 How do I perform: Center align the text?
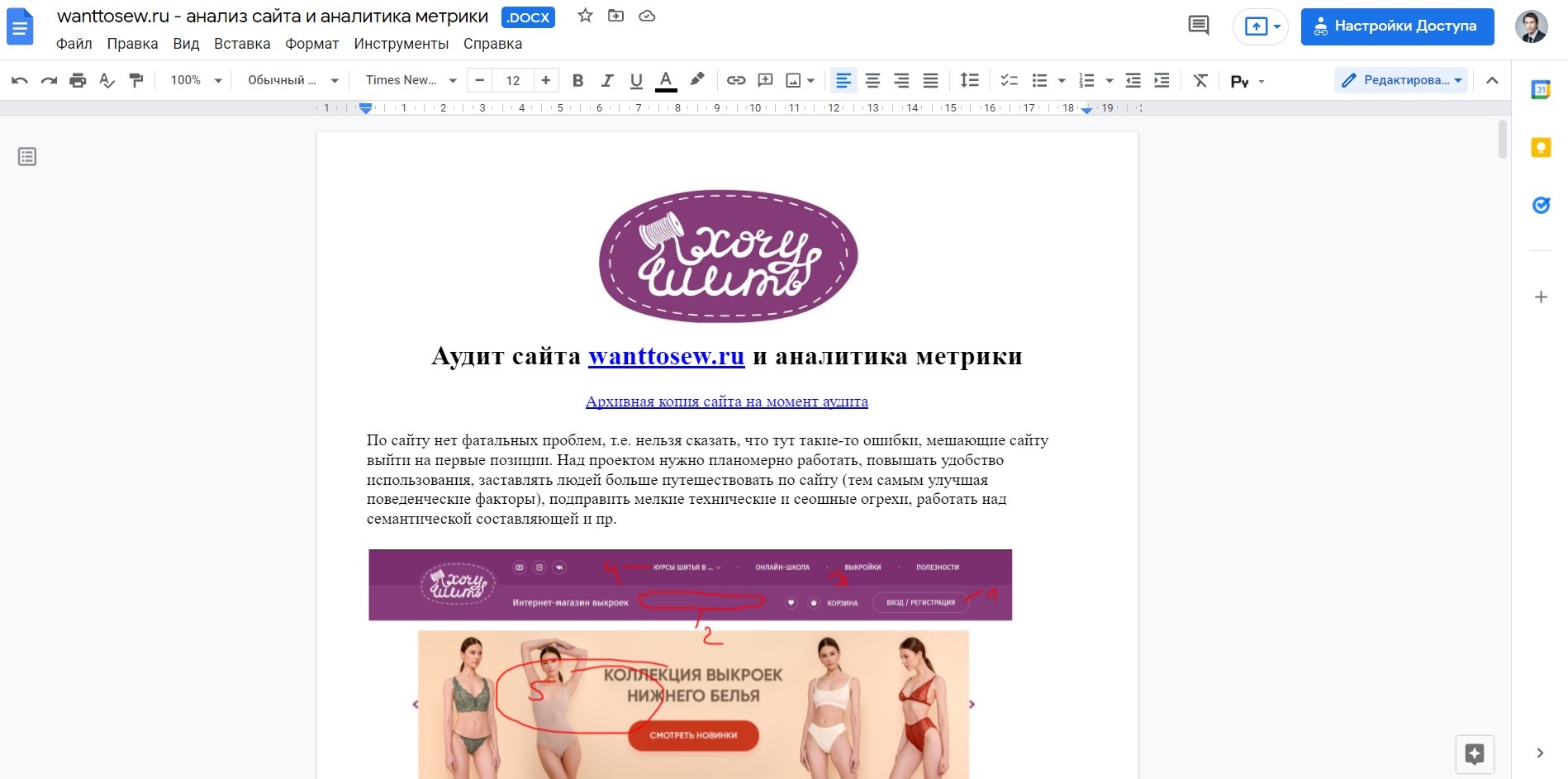[872, 80]
